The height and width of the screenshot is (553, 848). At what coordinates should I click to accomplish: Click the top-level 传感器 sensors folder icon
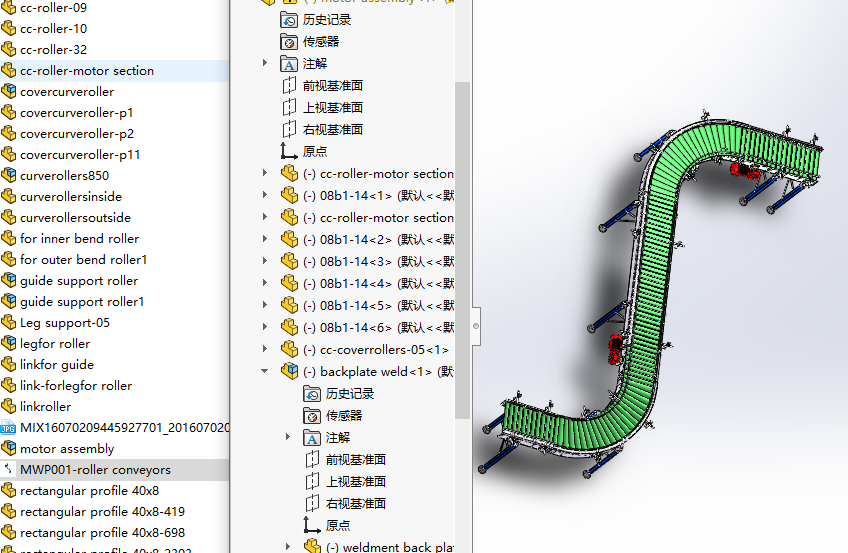[x=289, y=42]
